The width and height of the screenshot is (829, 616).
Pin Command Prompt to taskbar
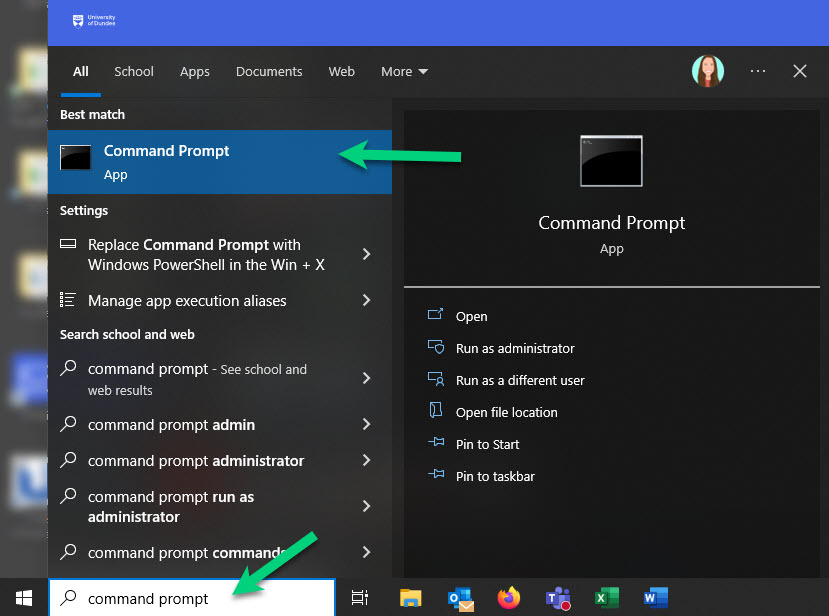pyautogui.click(x=495, y=476)
